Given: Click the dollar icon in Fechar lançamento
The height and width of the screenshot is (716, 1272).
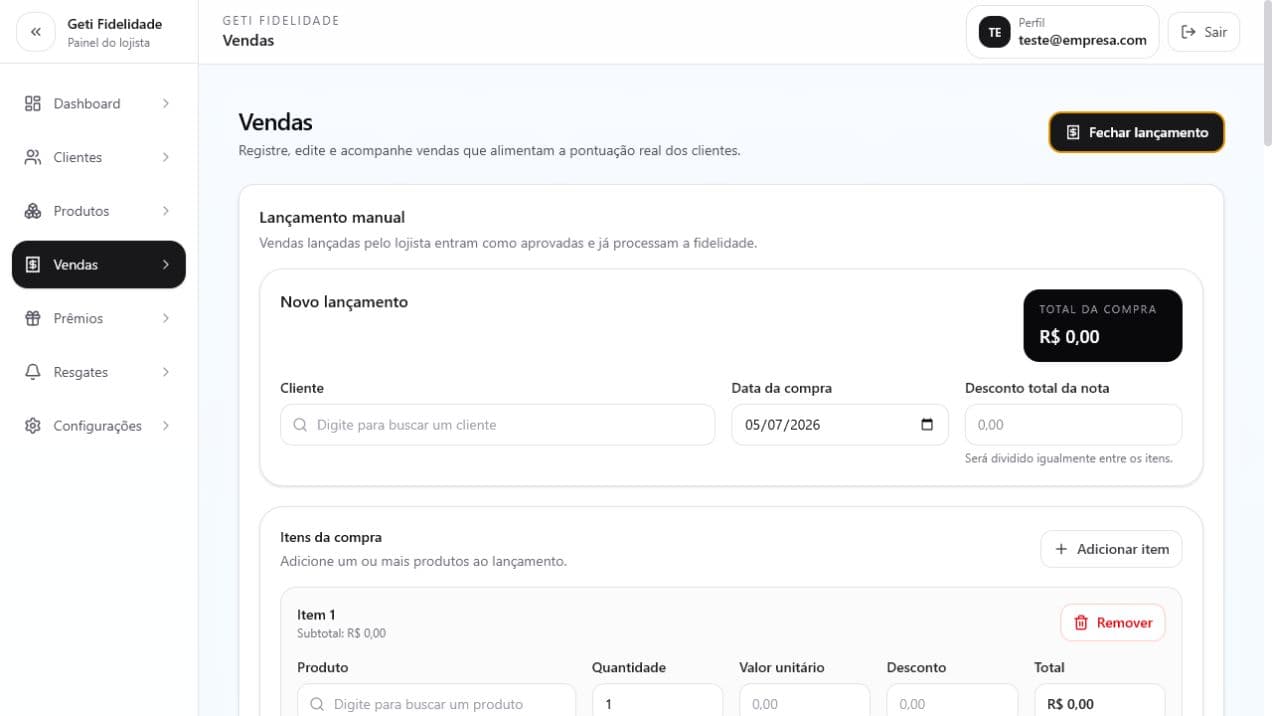Looking at the screenshot, I should (x=1073, y=132).
